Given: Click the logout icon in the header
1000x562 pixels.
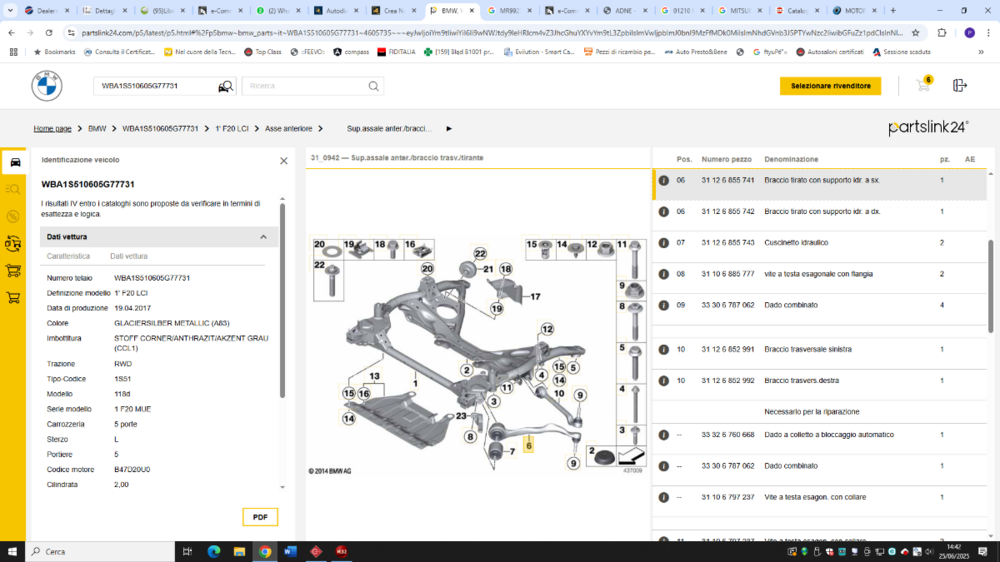Looking at the screenshot, I should (x=960, y=86).
